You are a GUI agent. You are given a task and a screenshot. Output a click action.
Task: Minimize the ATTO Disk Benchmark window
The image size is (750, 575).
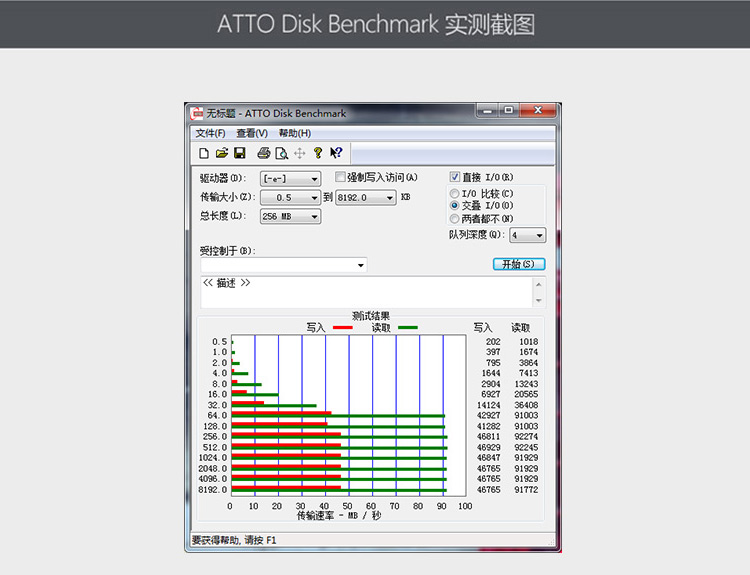pyautogui.click(x=488, y=111)
